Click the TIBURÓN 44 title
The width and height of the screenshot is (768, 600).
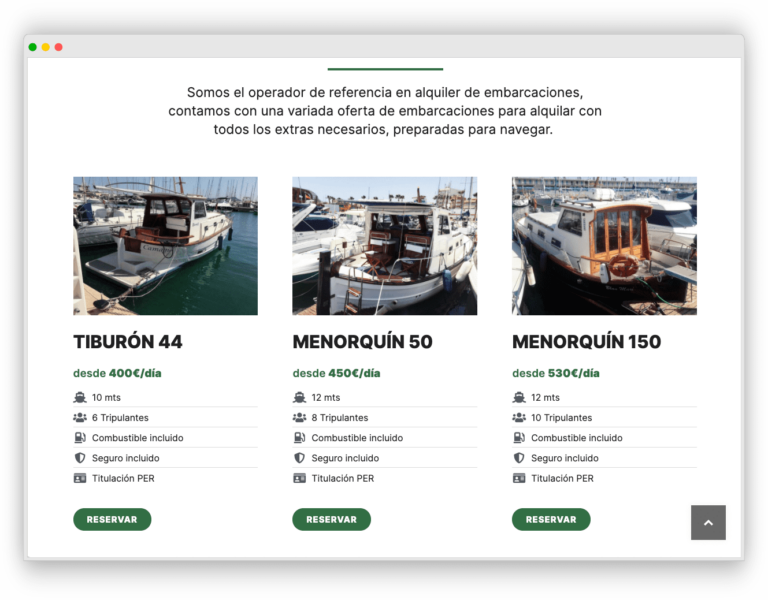(128, 341)
